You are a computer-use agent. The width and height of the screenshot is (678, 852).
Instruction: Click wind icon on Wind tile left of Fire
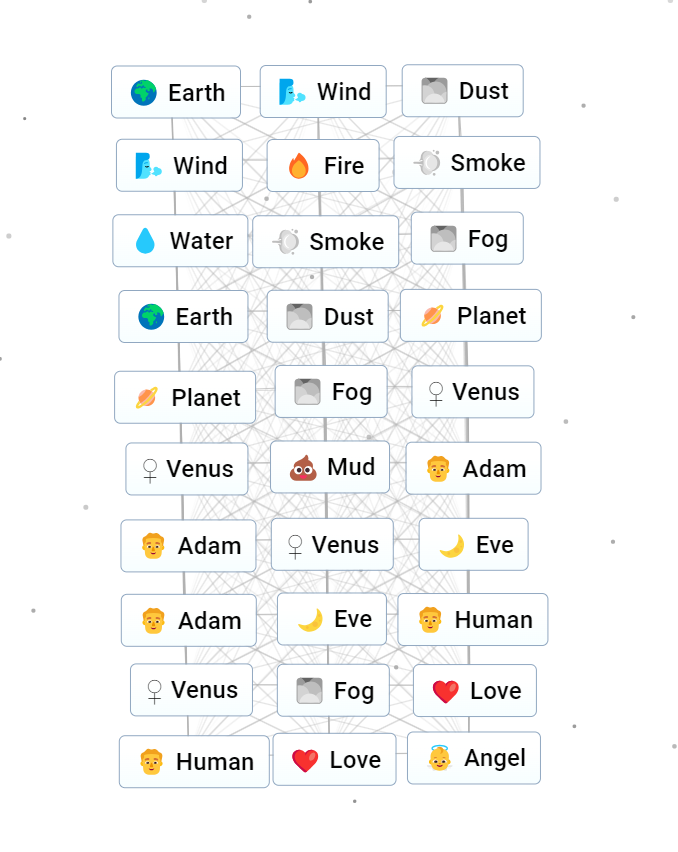149,166
